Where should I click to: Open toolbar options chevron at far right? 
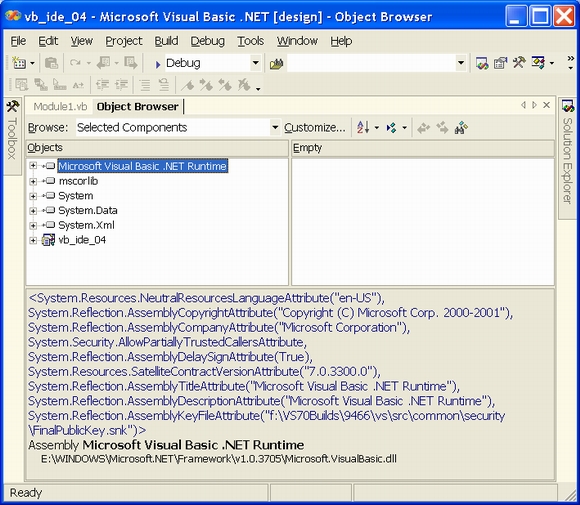[571, 63]
